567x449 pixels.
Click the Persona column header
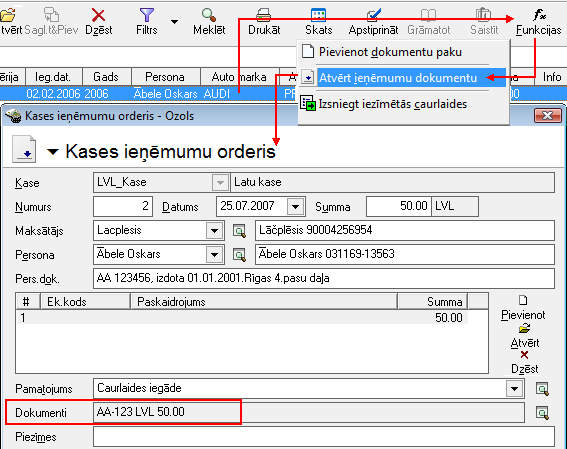[x=166, y=77]
